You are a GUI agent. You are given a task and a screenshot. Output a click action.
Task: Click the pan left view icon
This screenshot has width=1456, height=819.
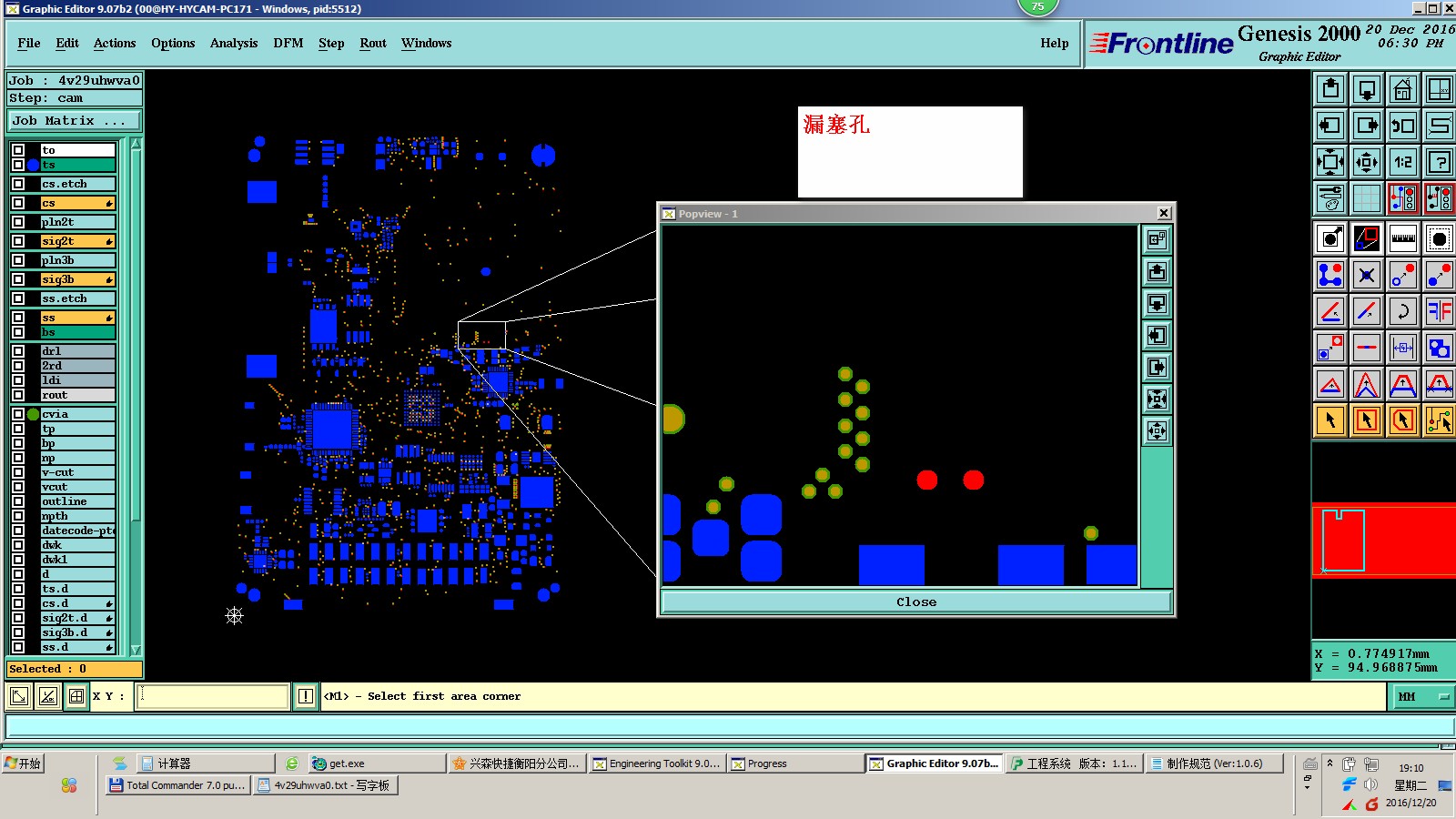coord(1330,126)
